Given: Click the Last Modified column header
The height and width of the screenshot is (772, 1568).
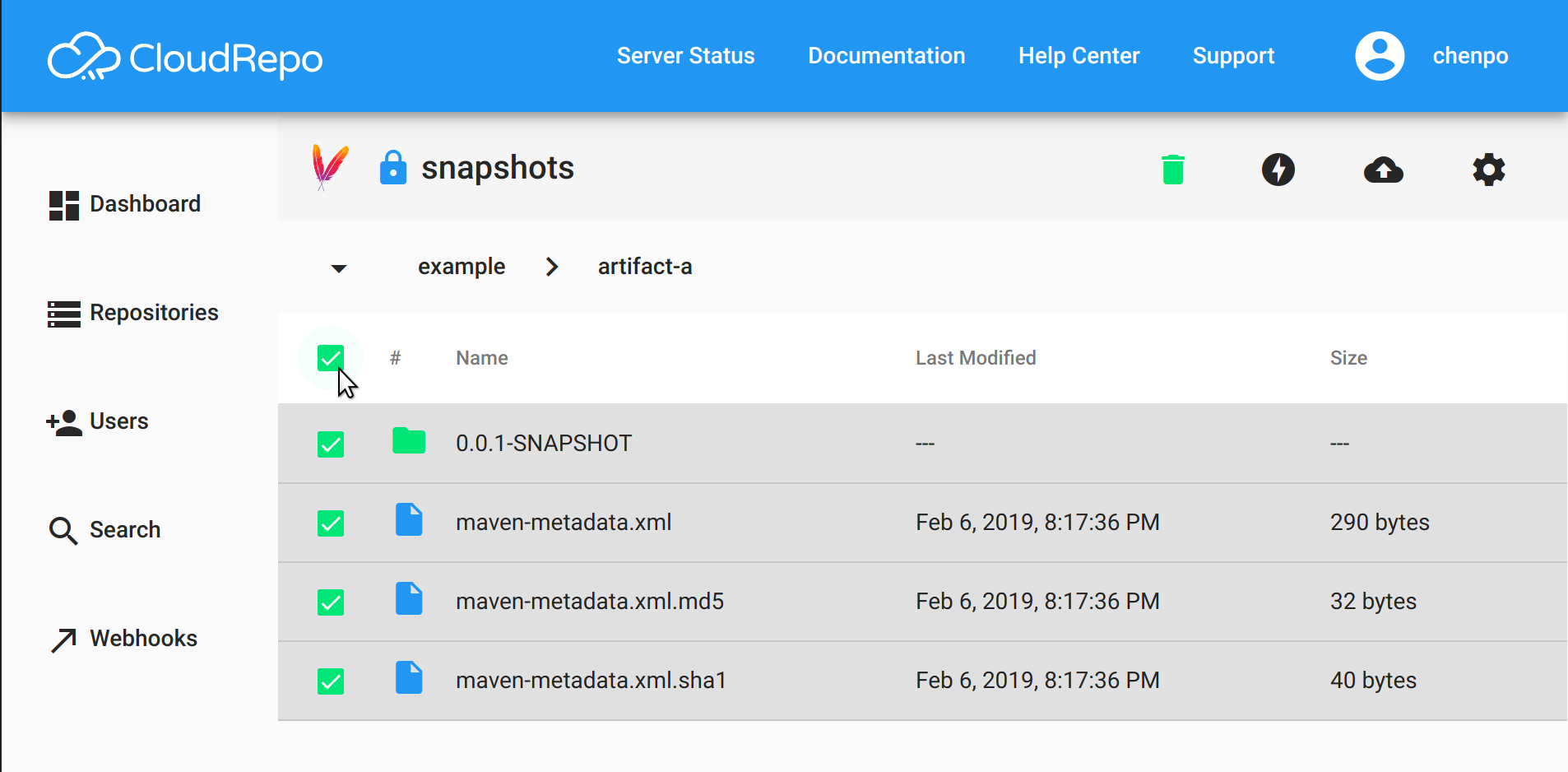Looking at the screenshot, I should (976, 358).
